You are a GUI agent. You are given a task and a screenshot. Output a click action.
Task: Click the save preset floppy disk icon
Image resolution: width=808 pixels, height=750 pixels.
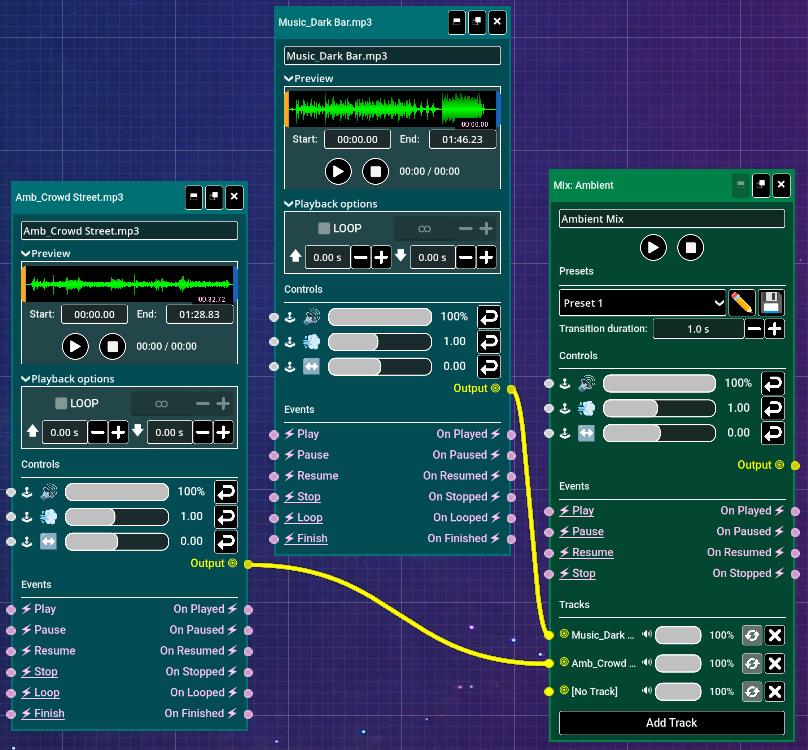pyautogui.click(x=770, y=302)
